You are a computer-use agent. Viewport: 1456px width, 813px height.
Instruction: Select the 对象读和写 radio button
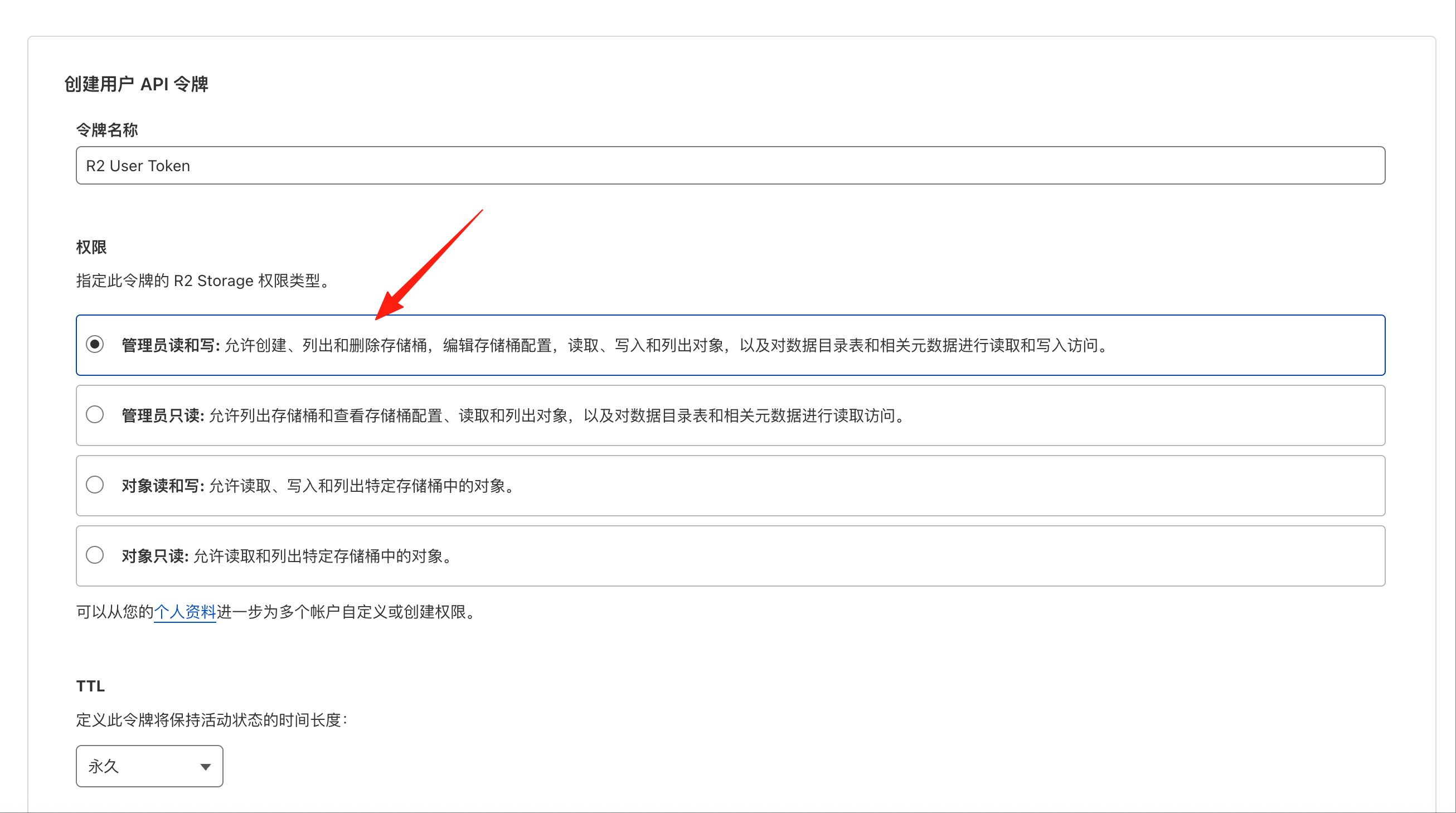click(95, 485)
